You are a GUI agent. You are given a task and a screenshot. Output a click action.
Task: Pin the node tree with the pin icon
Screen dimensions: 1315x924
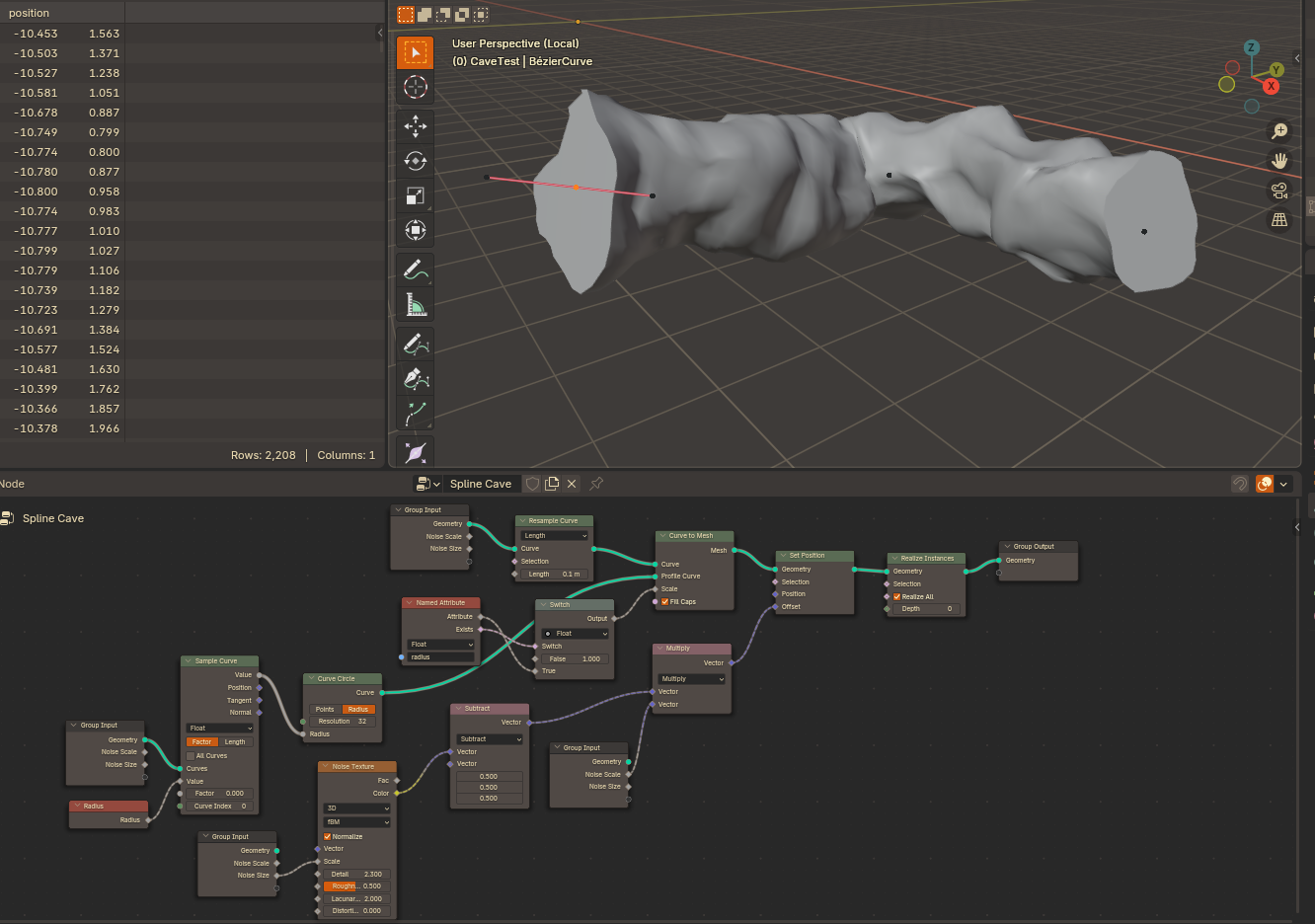coord(596,484)
